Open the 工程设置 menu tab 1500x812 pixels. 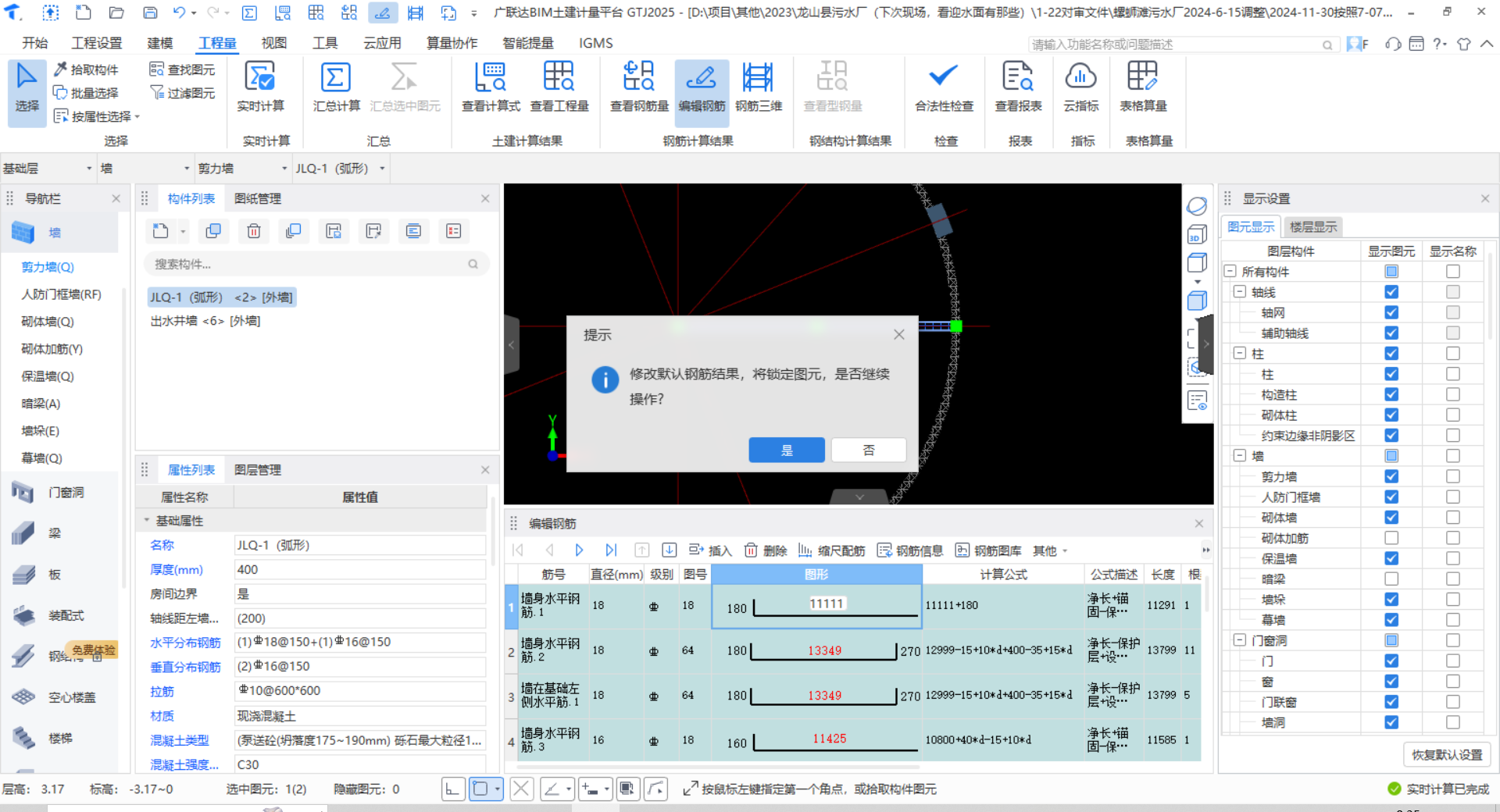[97, 43]
